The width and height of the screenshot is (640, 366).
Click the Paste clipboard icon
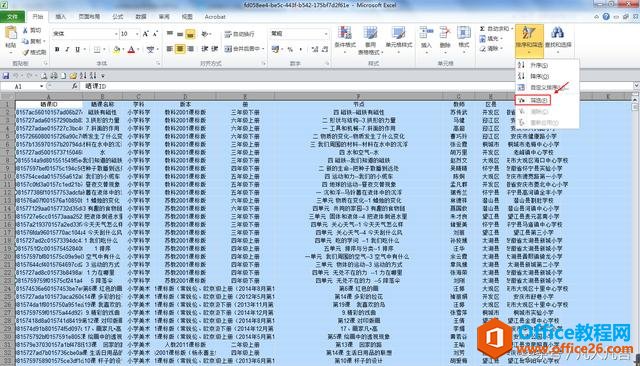pos(11,33)
